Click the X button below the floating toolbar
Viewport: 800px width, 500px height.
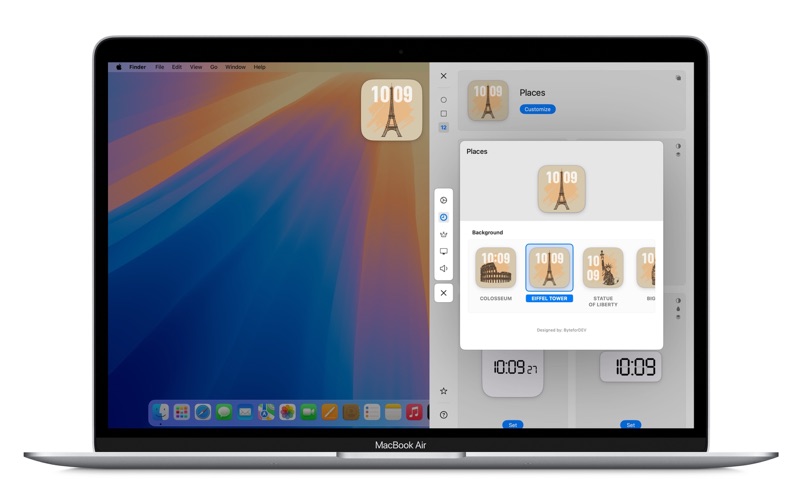[x=443, y=293]
